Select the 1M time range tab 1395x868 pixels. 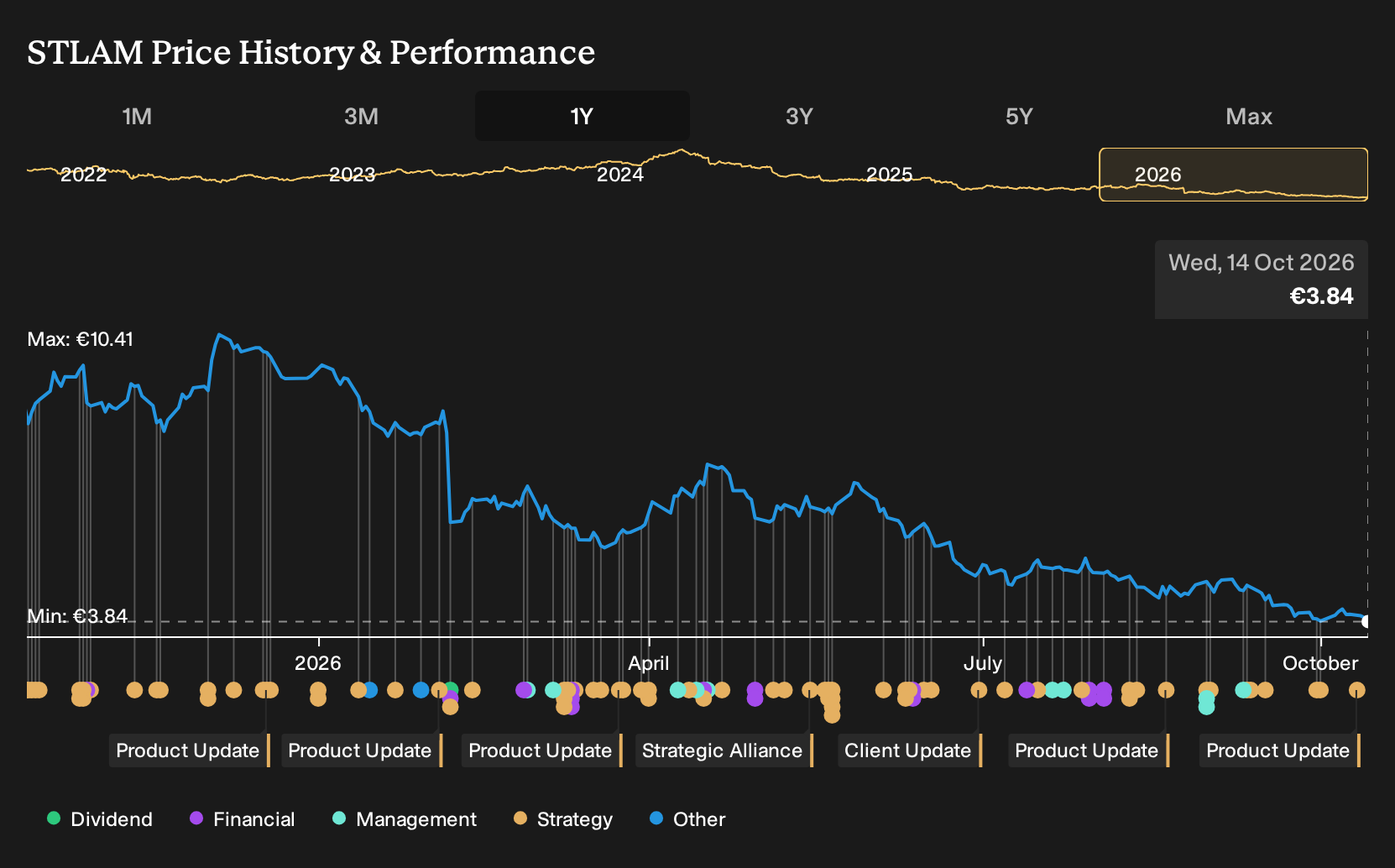click(x=137, y=116)
